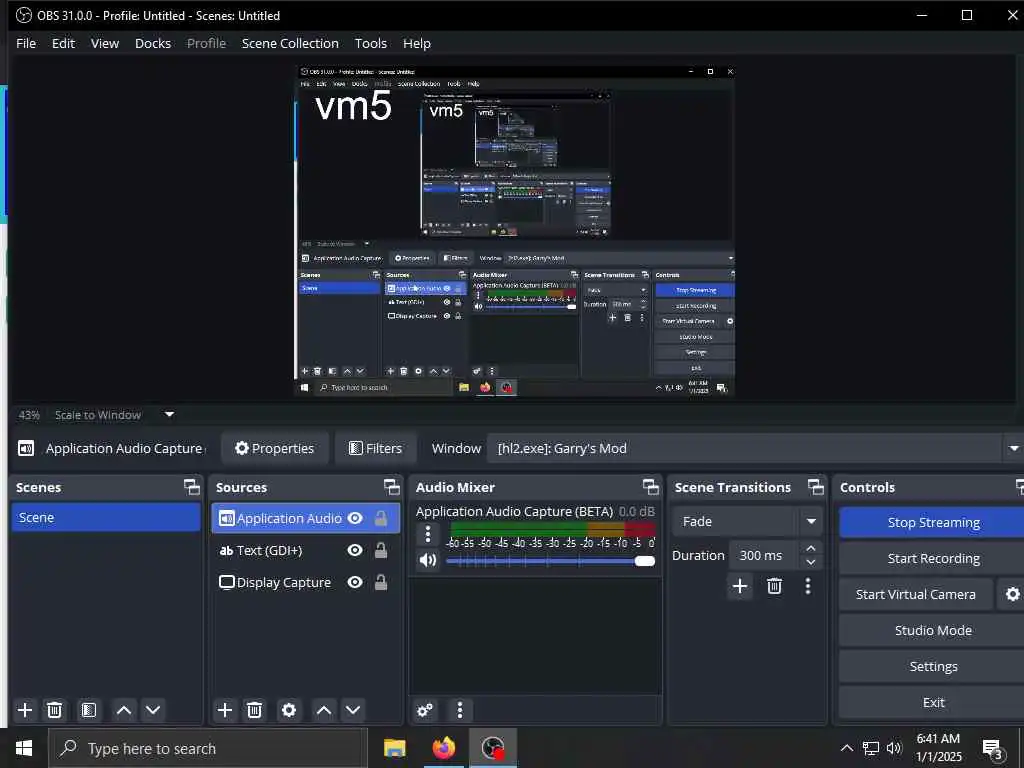
Task: Show hidden system tray icons chevron
Action: pyautogui.click(x=846, y=748)
